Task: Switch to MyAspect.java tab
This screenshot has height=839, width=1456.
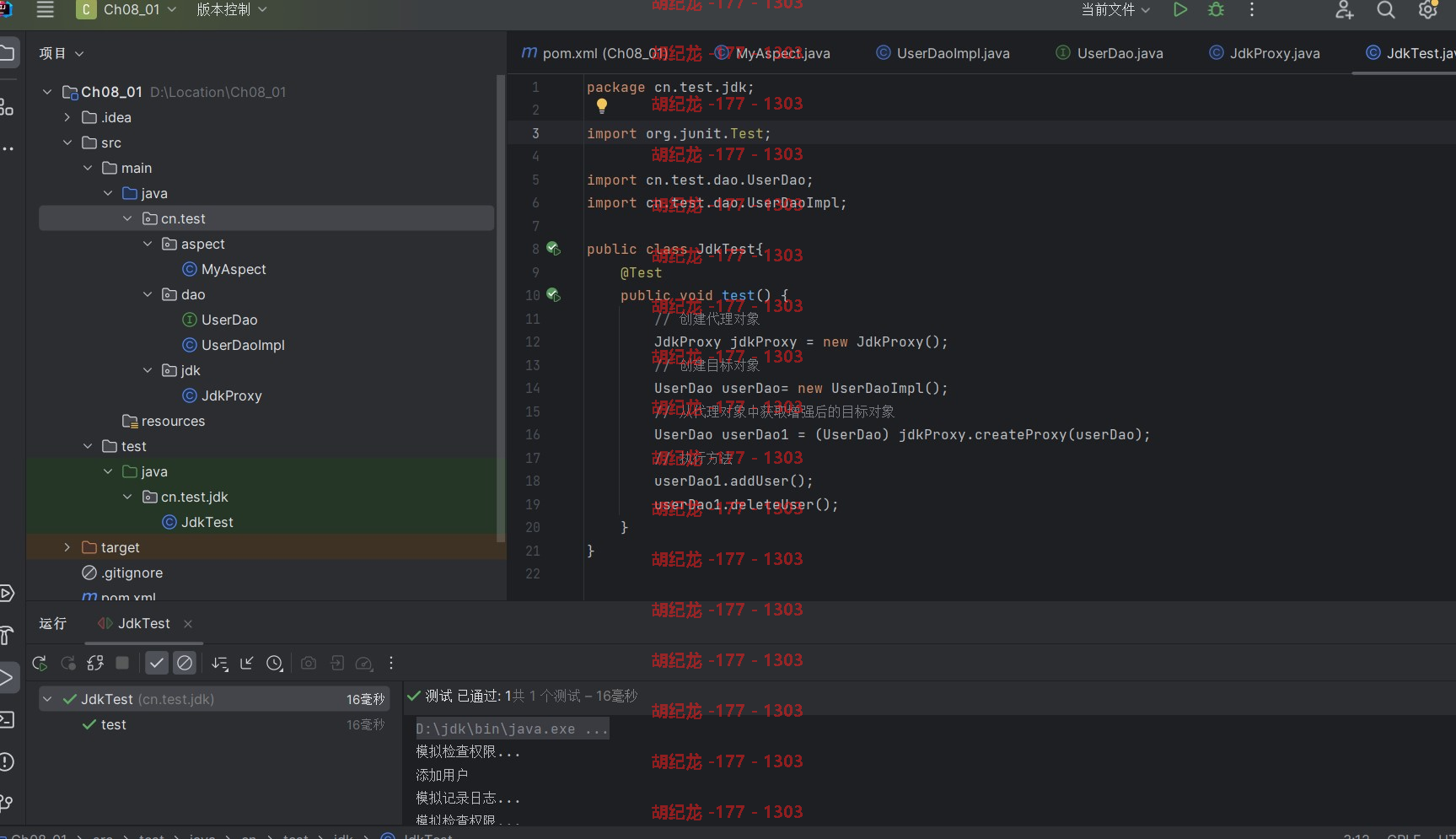Action: coord(771,53)
